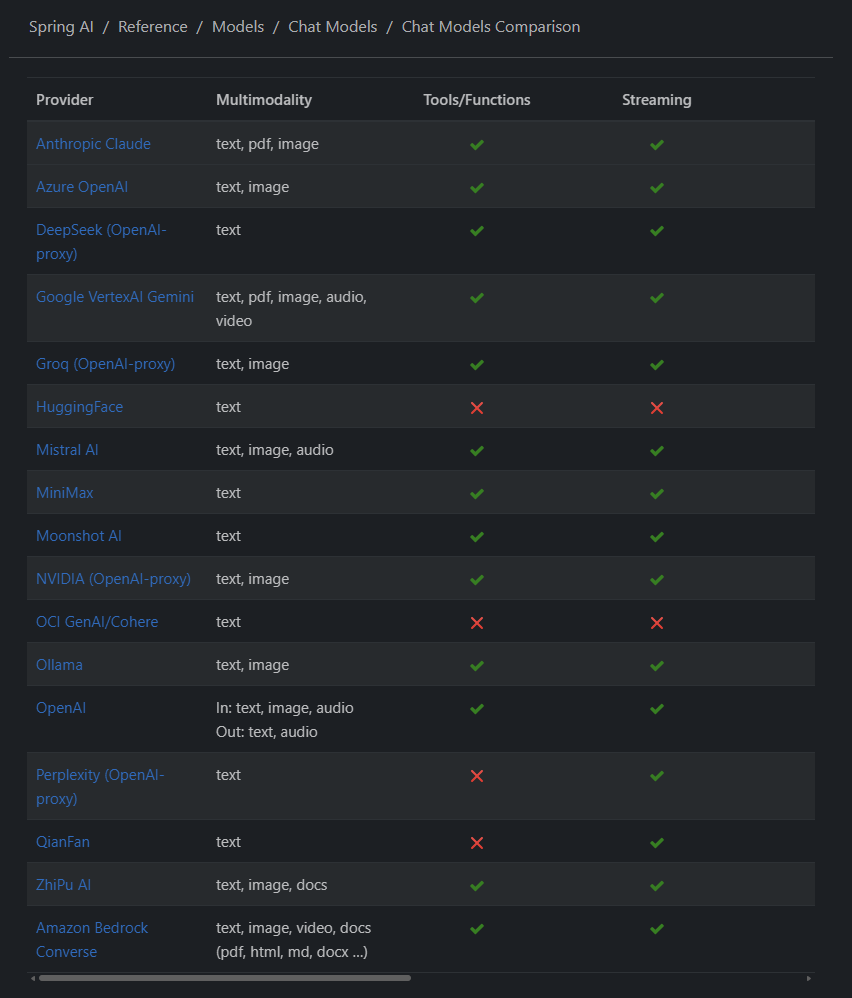
Task: Click the scrollbar left arrow
Action: [x=33, y=978]
